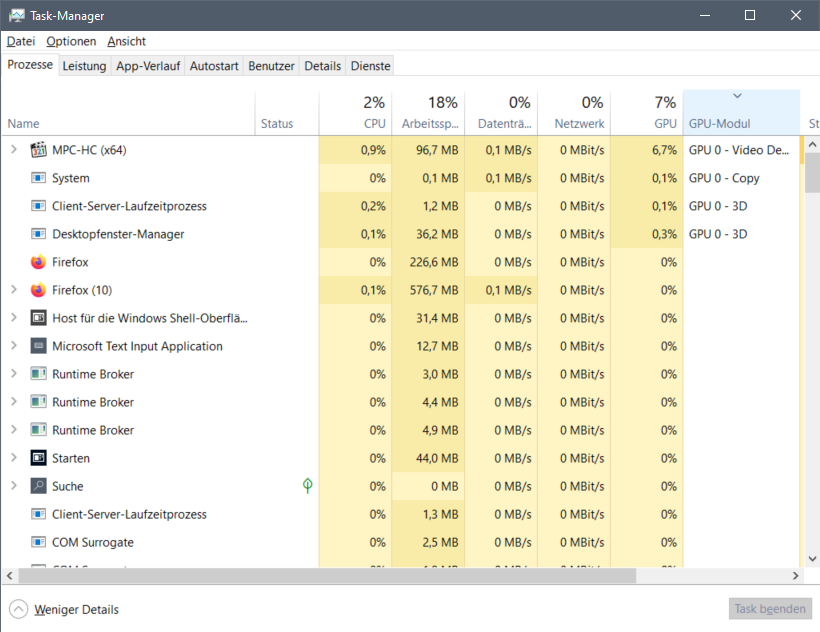The image size is (820, 632).
Task: Switch to the Autostart tab
Action: click(x=214, y=66)
